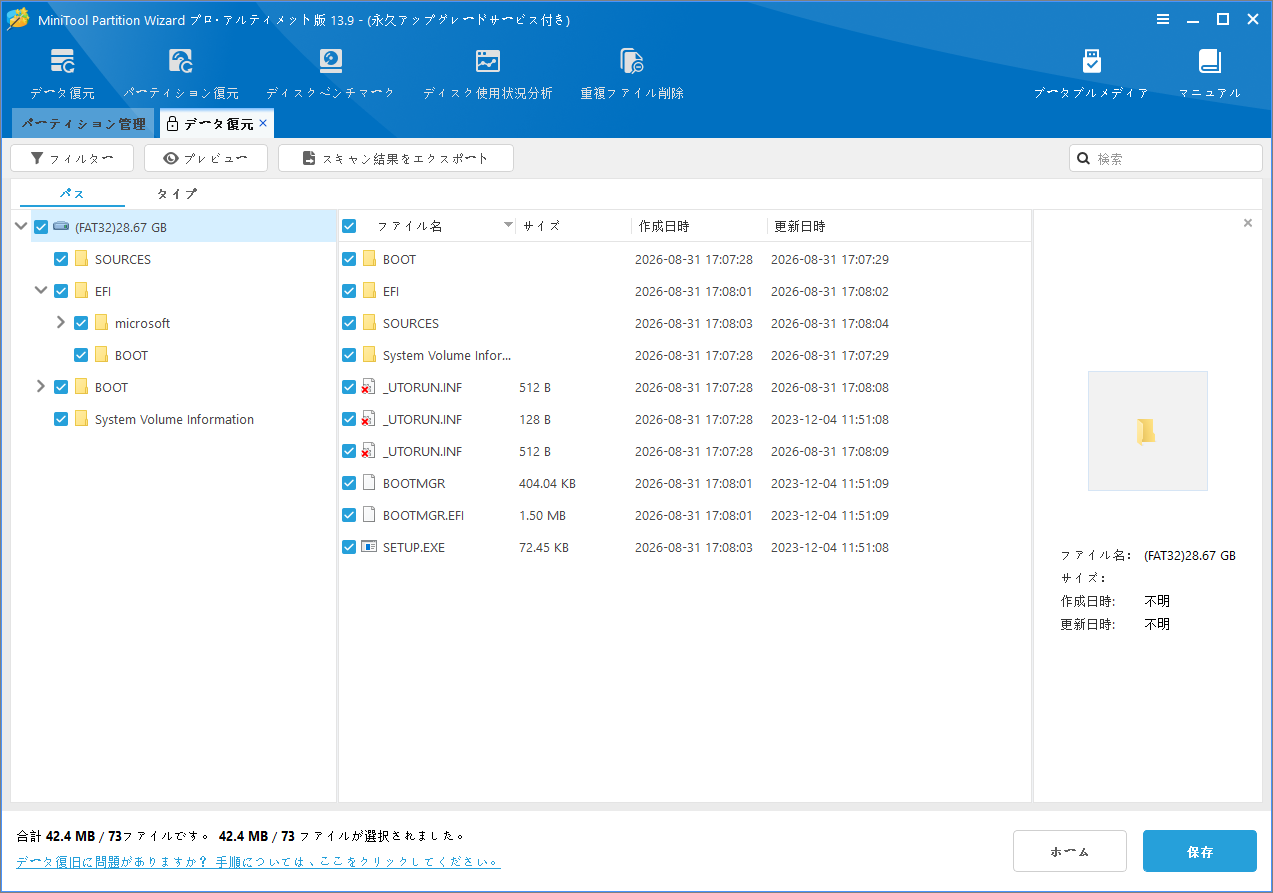Click the SOURCES folder icon in file list
Image resolution: width=1273 pixels, height=893 pixels.
[369, 323]
